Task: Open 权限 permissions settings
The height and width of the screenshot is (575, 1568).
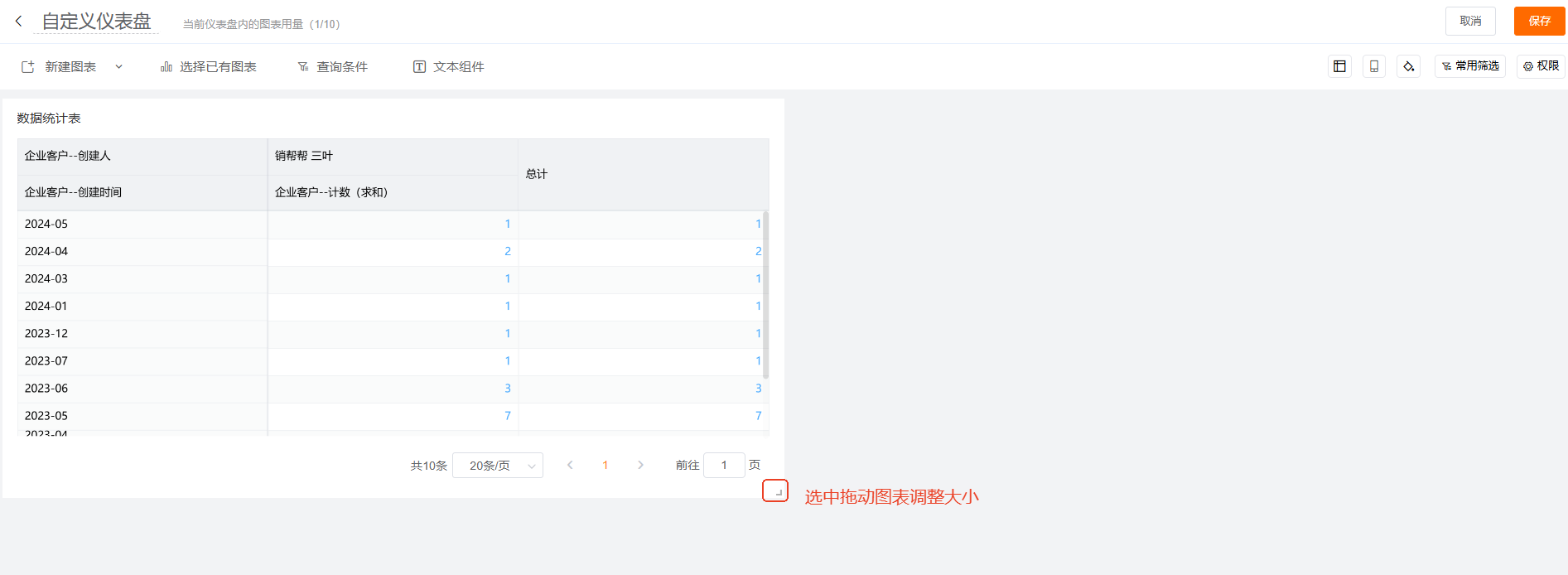Action: tap(1541, 66)
